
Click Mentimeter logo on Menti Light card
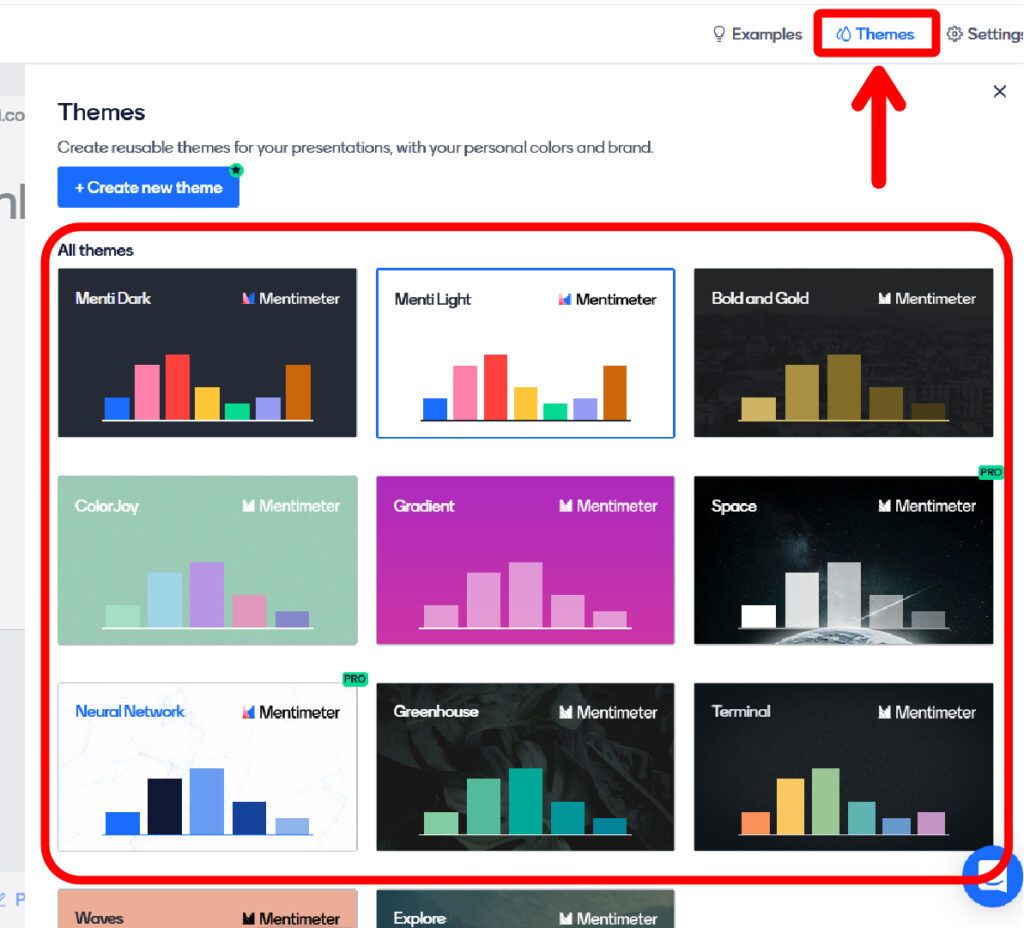pyautogui.click(x=565, y=299)
